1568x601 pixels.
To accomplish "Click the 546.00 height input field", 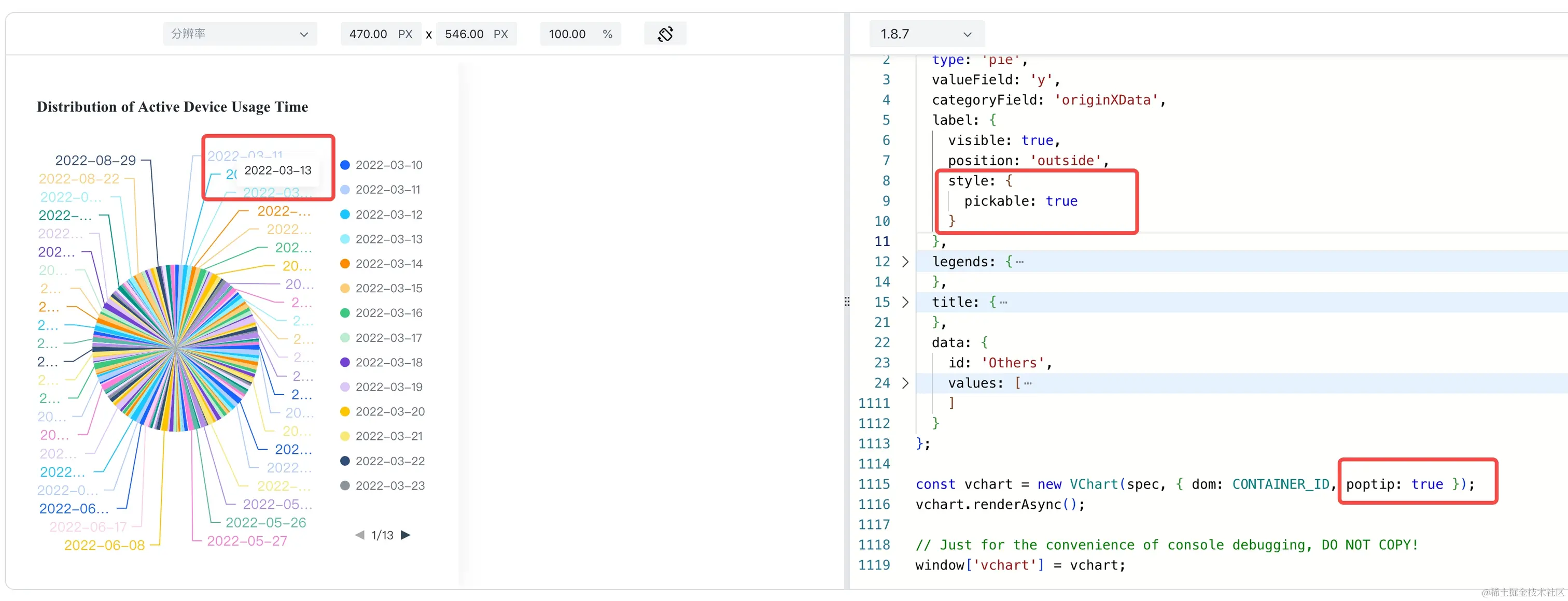I will coord(464,34).
